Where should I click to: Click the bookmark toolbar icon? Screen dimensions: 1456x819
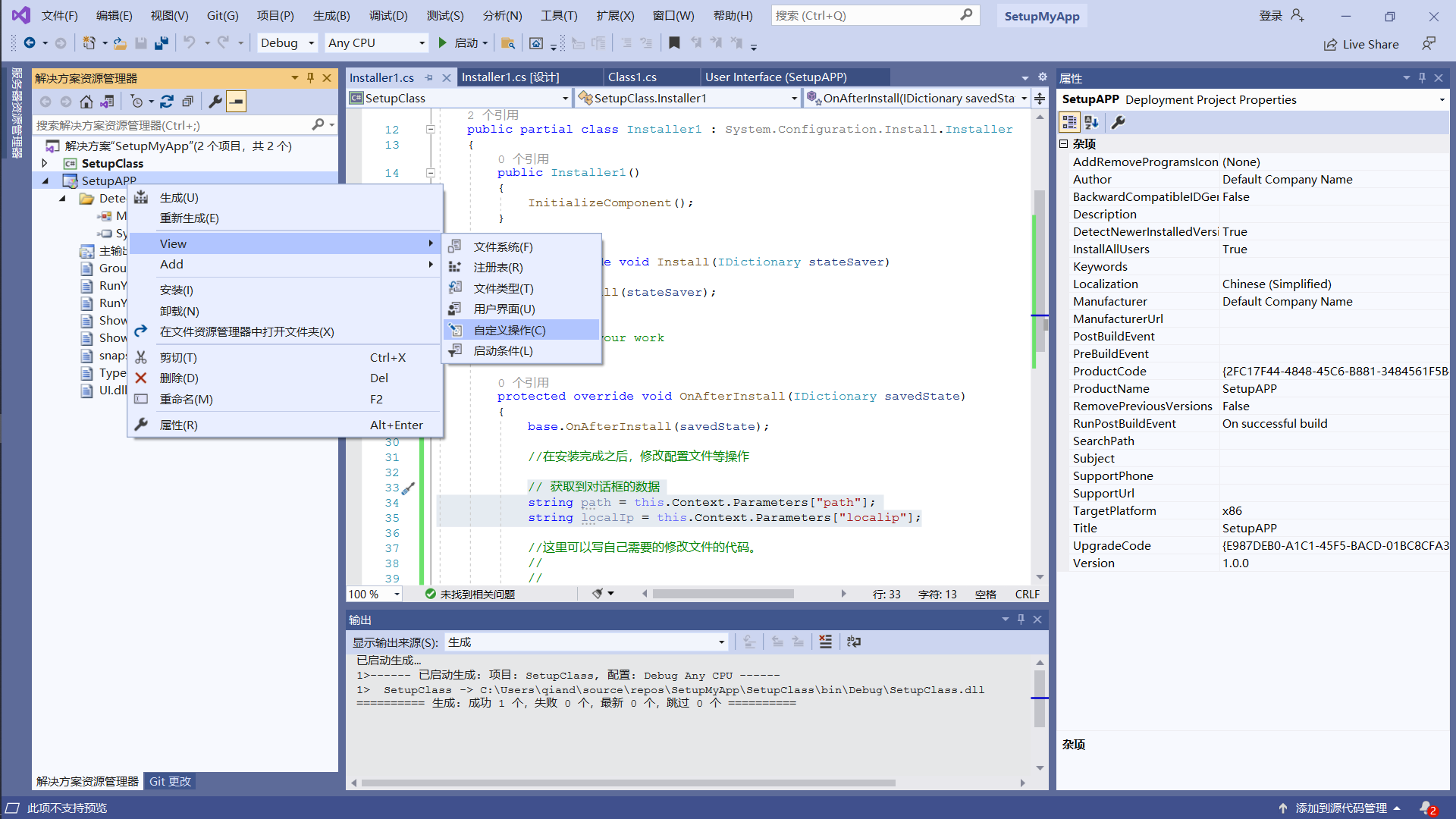click(x=674, y=43)
